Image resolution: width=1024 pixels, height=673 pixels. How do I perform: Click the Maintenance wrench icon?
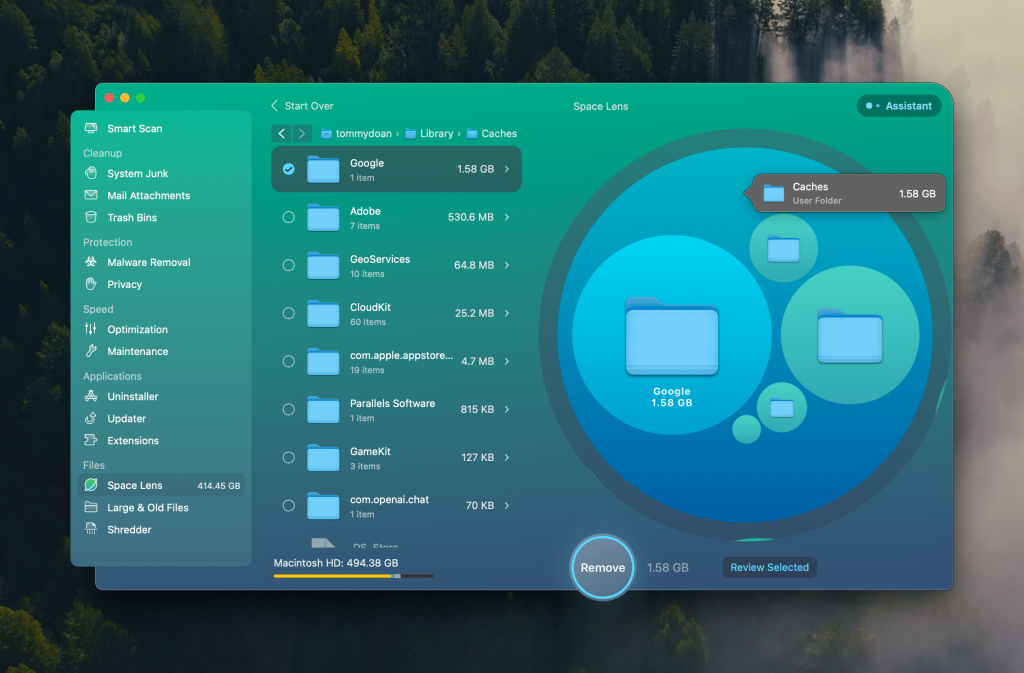pos(91,352)
